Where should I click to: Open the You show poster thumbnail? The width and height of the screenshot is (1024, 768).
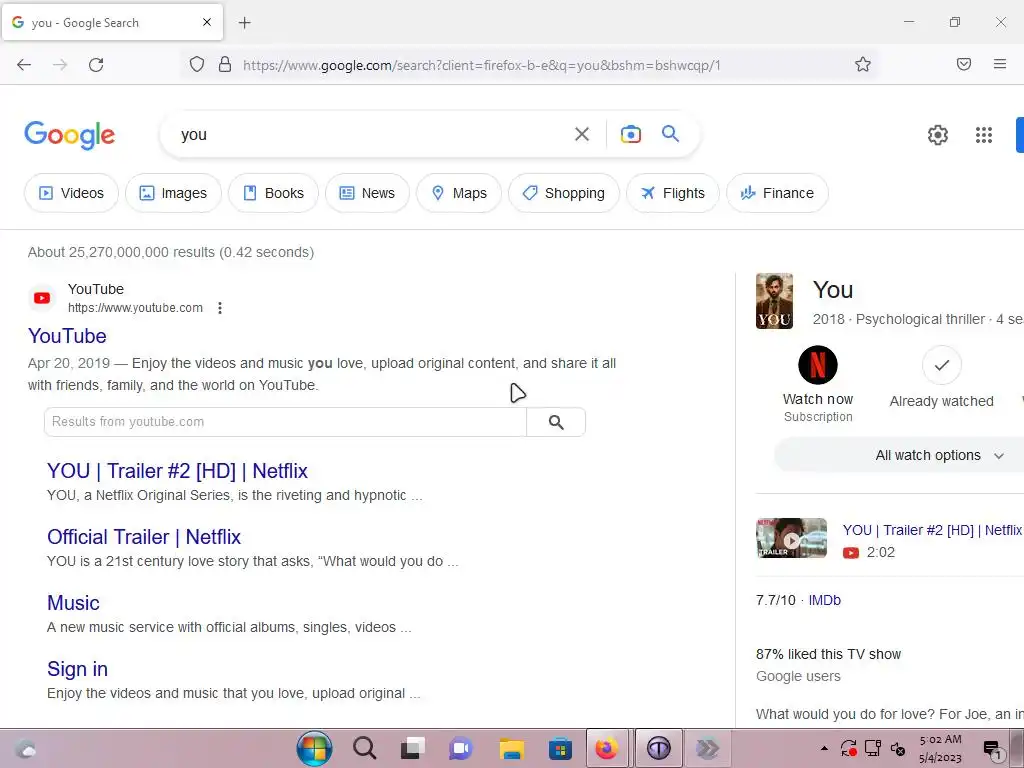pyautogui.click(x=775, y=301)
